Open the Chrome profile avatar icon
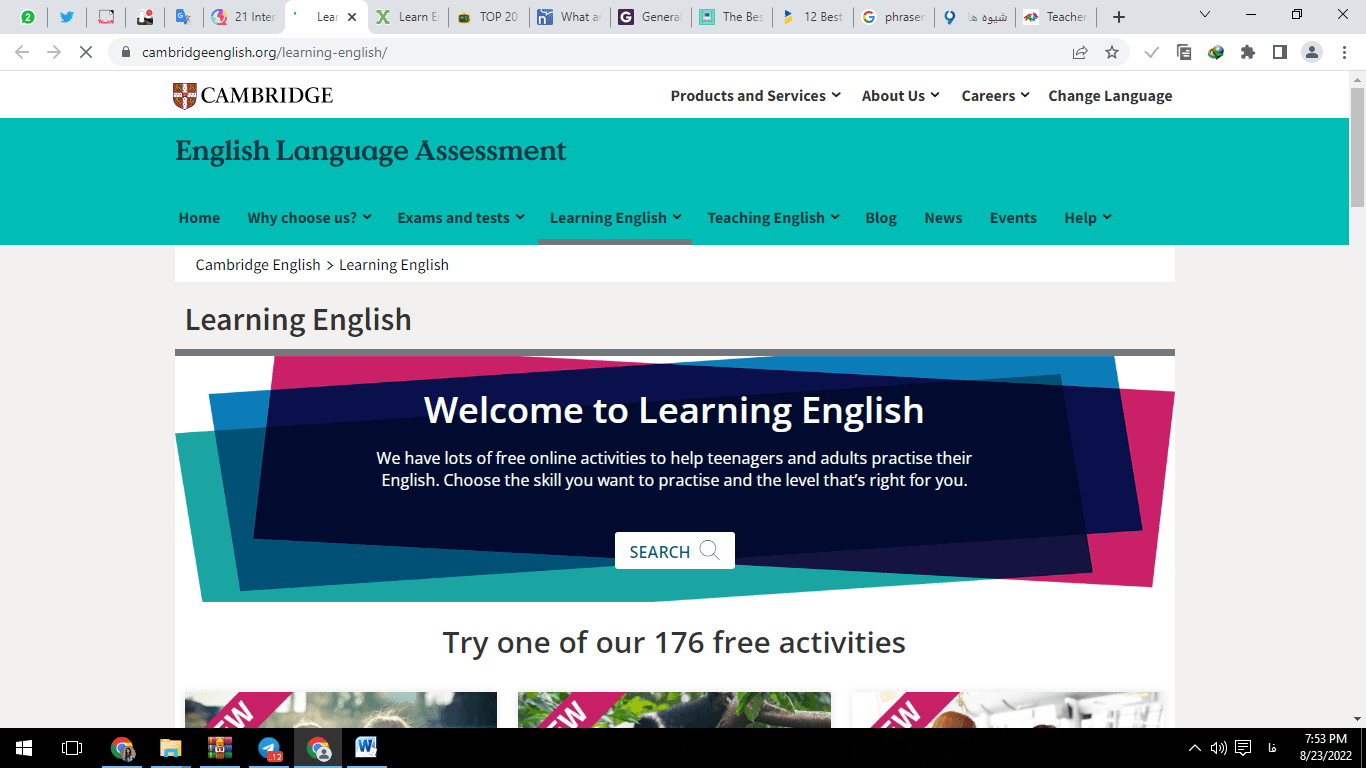Screen dimensions: 1366x768 coord(1312,52)
